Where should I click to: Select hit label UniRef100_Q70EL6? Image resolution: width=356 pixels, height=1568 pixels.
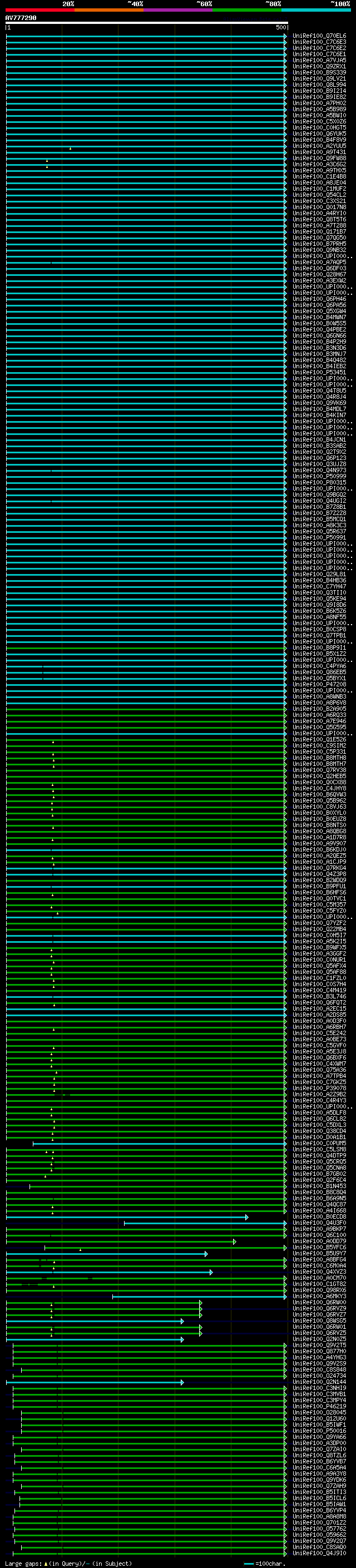tap(319, 36)
